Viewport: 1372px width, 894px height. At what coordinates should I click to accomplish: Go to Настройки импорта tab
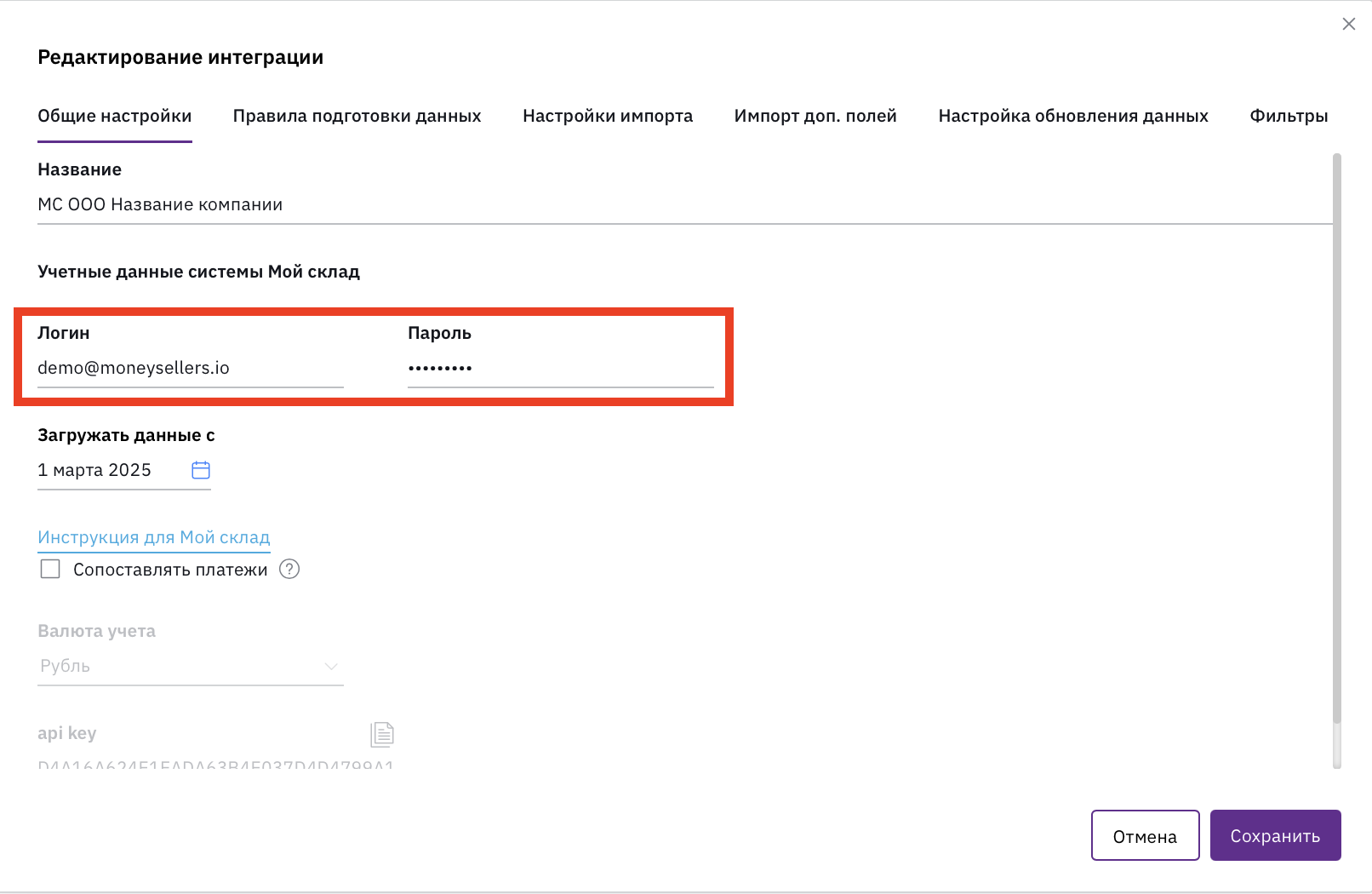[x=608, y=116]
